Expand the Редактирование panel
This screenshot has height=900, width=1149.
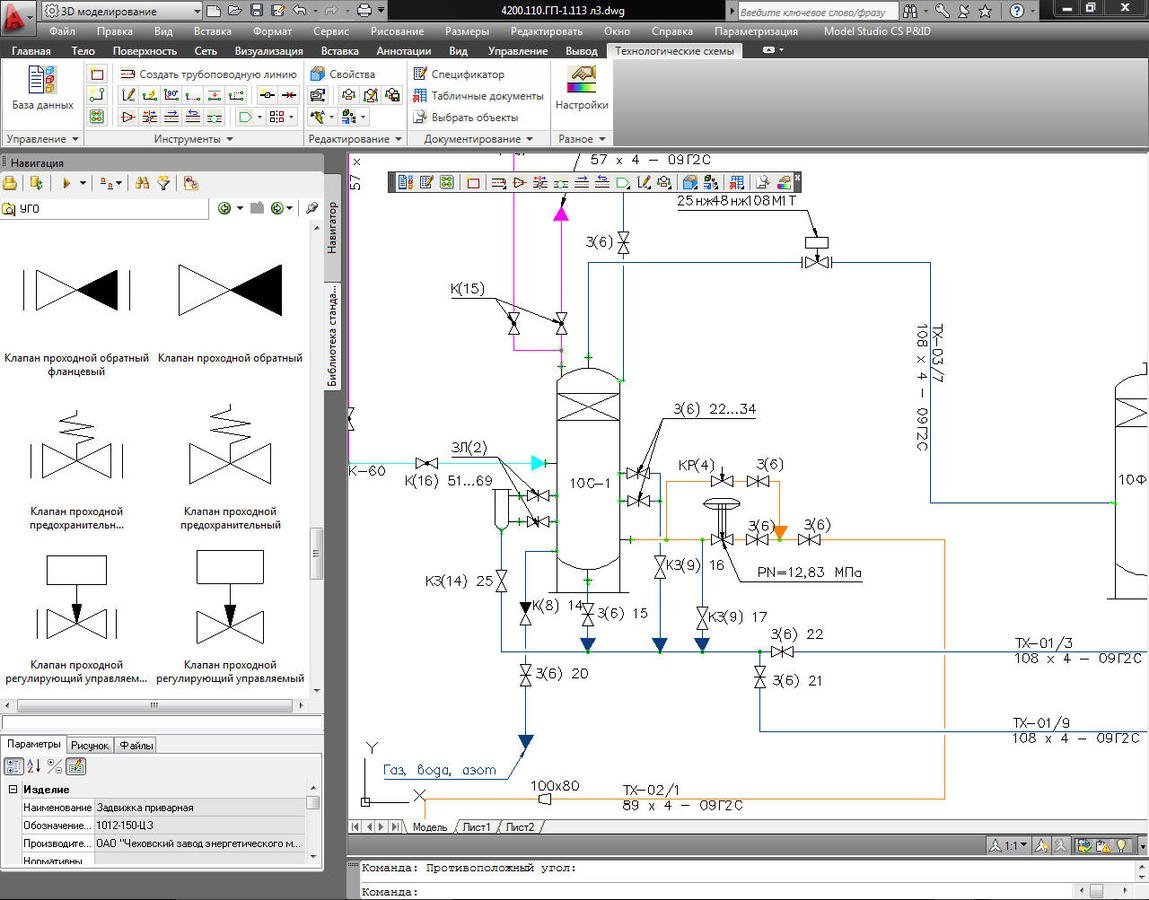(x=355, y=139)
